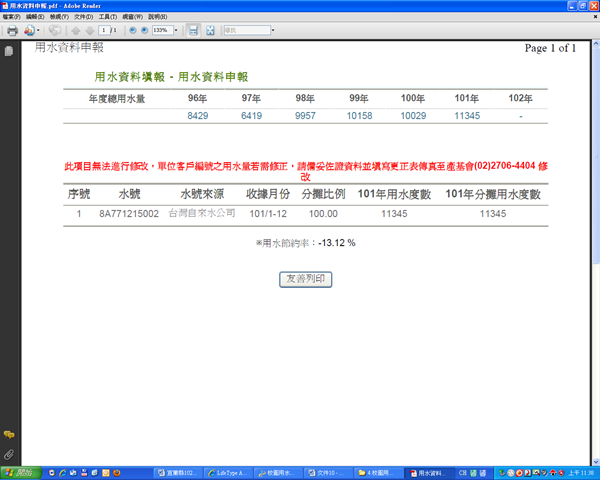
Task: Click the 101年 value 11345 in the yearly table
Action: click(x=467, y=116)
